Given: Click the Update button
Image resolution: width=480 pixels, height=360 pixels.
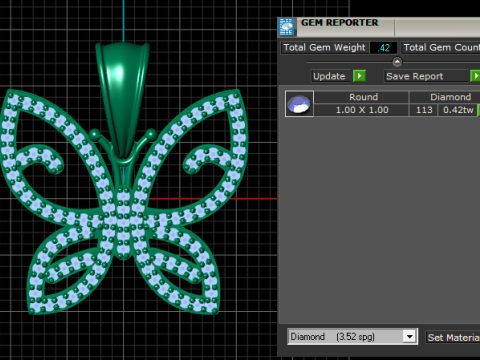Looking at the screenshot, I should click(331, 76).
